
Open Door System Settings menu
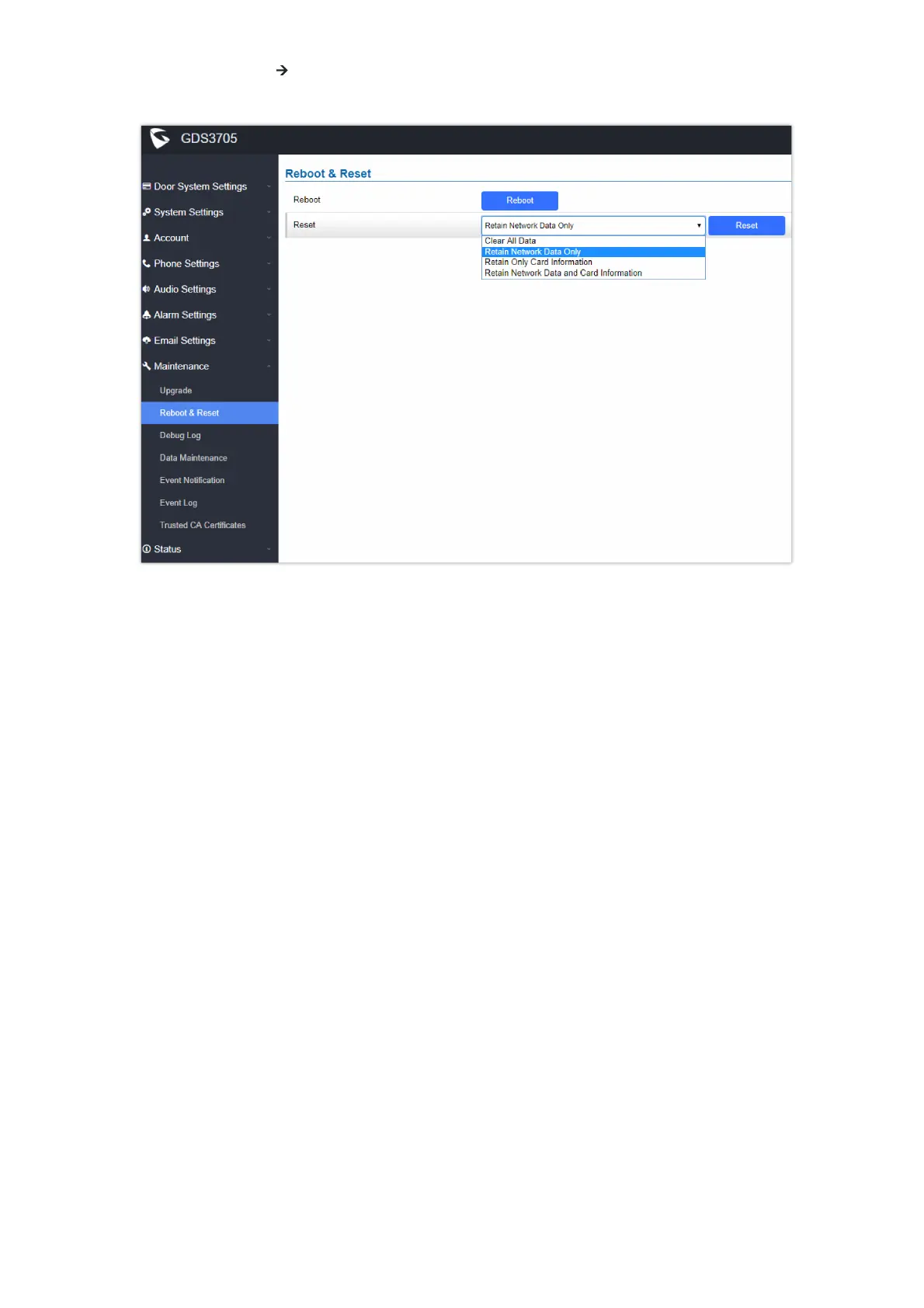[x=200, y=186]
